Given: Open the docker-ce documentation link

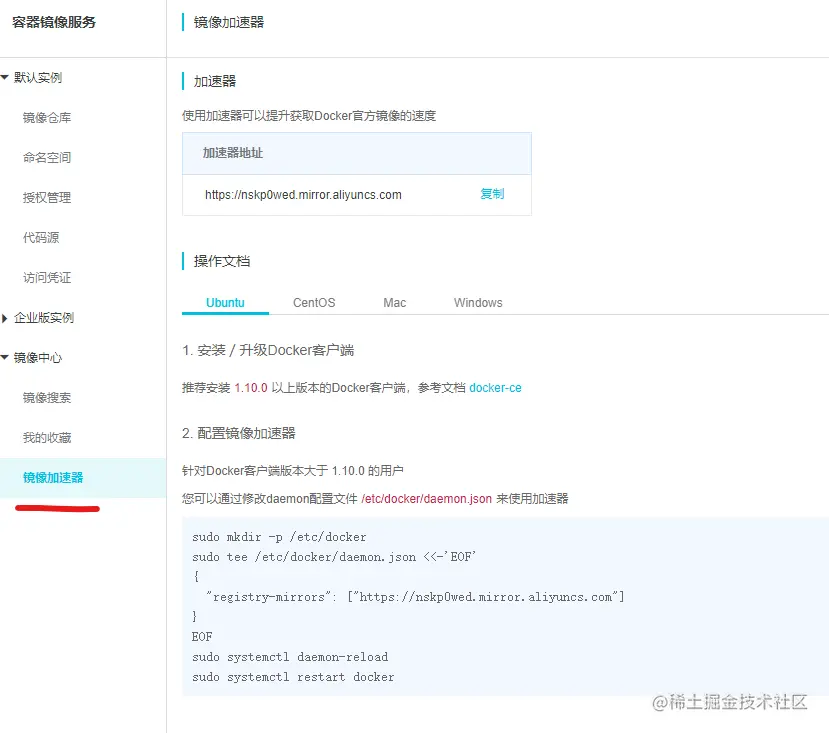Looking at the screenshot, I should coord(495,388).
